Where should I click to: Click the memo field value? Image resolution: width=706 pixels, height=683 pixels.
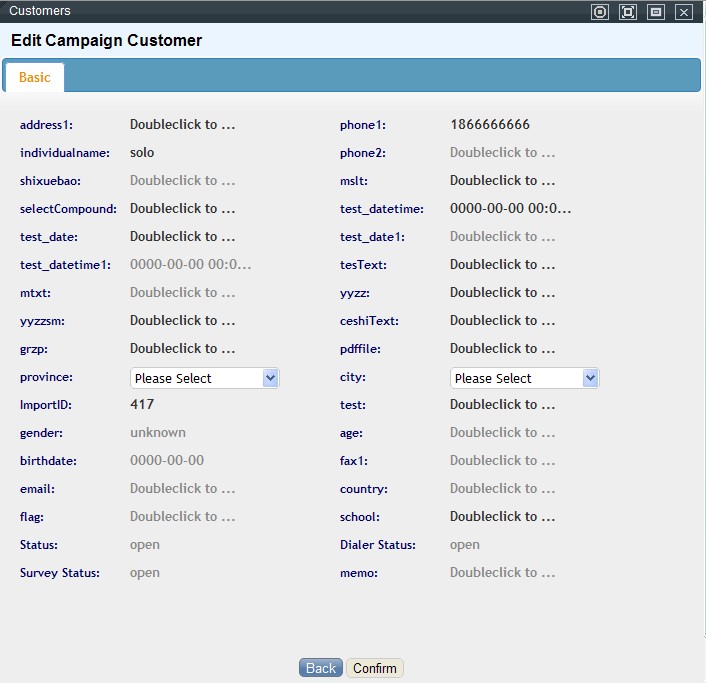click(x=502, y=573)
